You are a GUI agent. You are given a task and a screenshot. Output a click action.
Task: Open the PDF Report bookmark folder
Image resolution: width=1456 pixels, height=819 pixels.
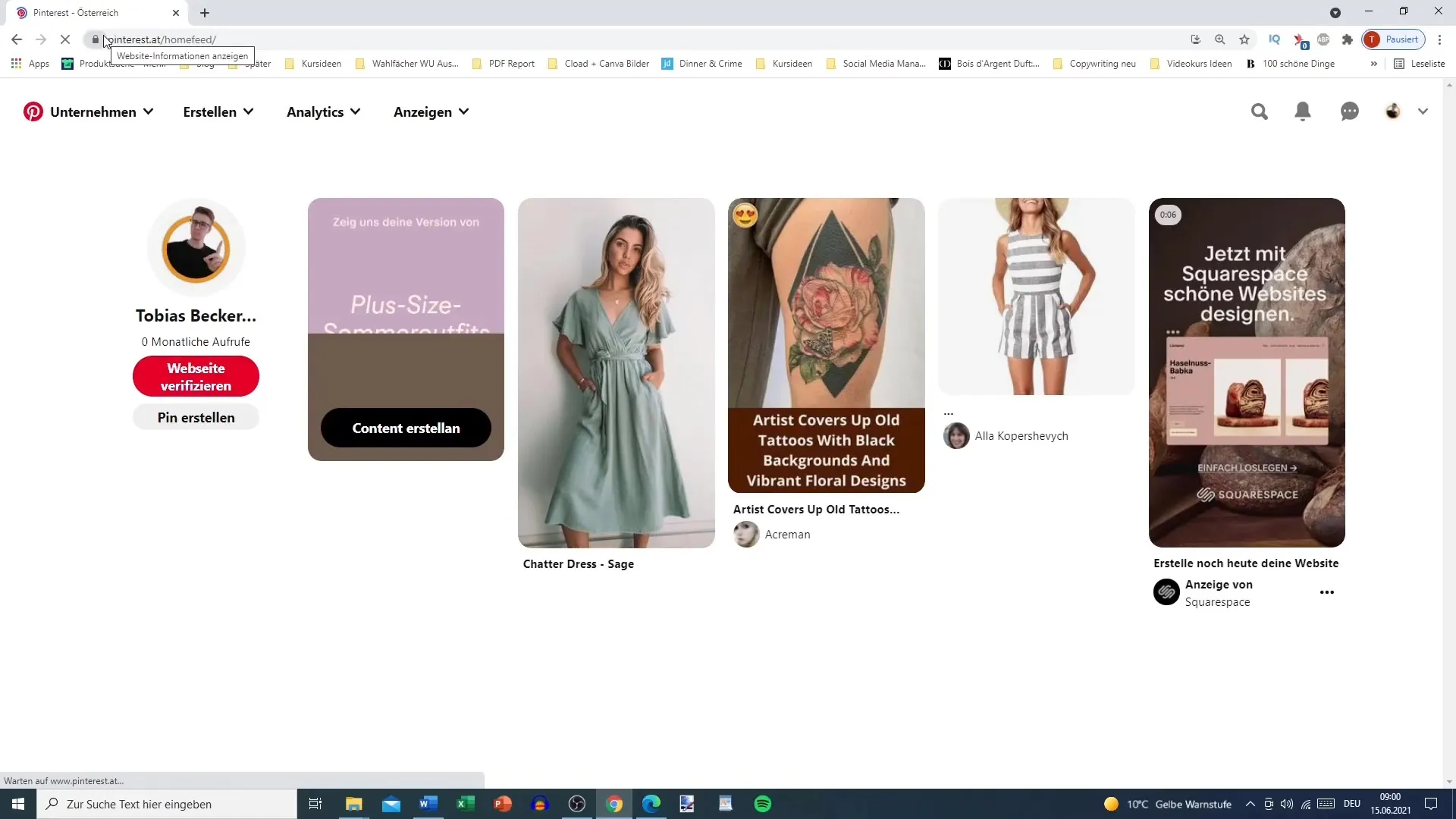tap(504, 64)
